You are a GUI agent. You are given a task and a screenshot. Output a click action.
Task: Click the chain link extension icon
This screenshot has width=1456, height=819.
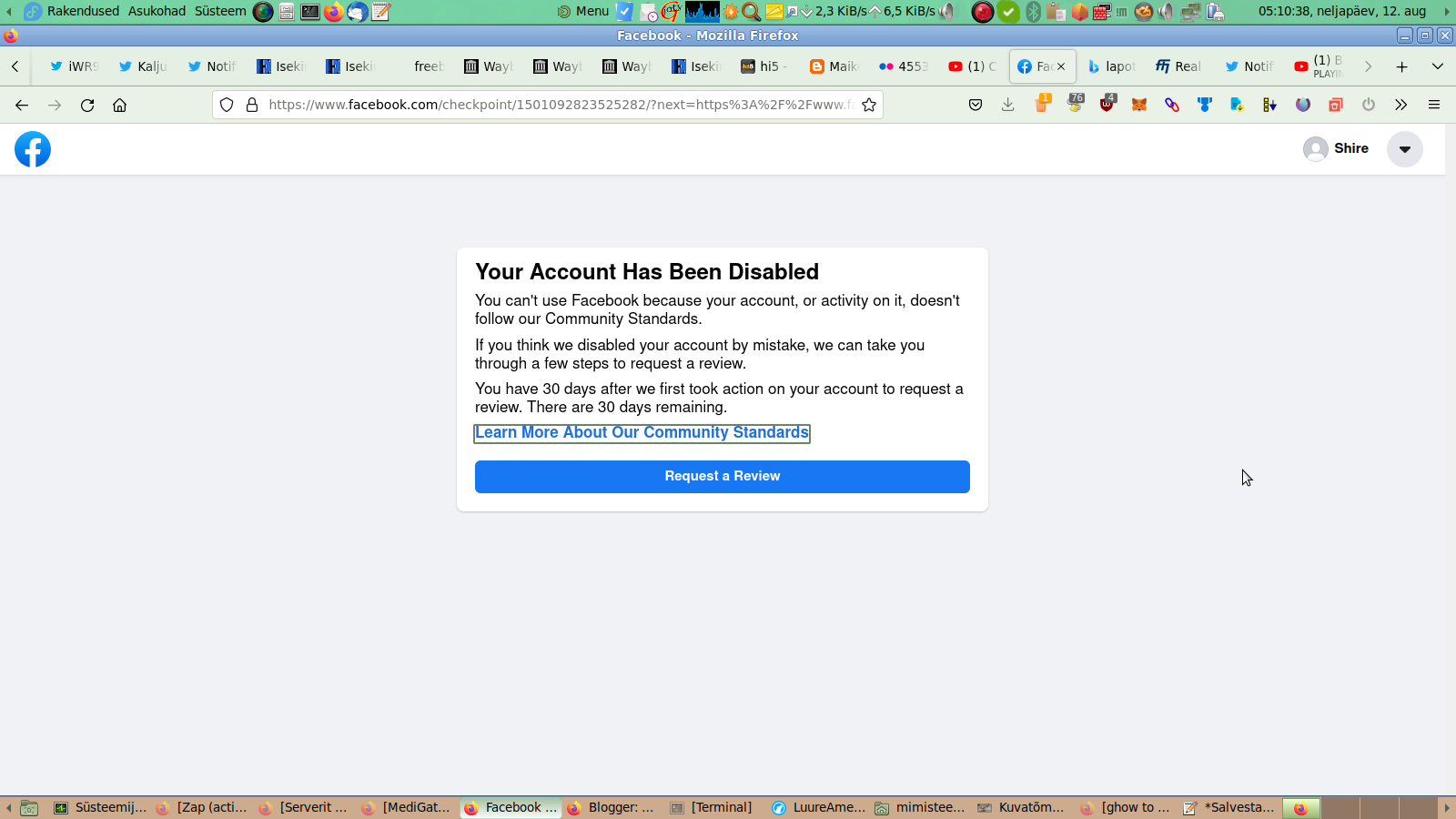[1172, 105]
